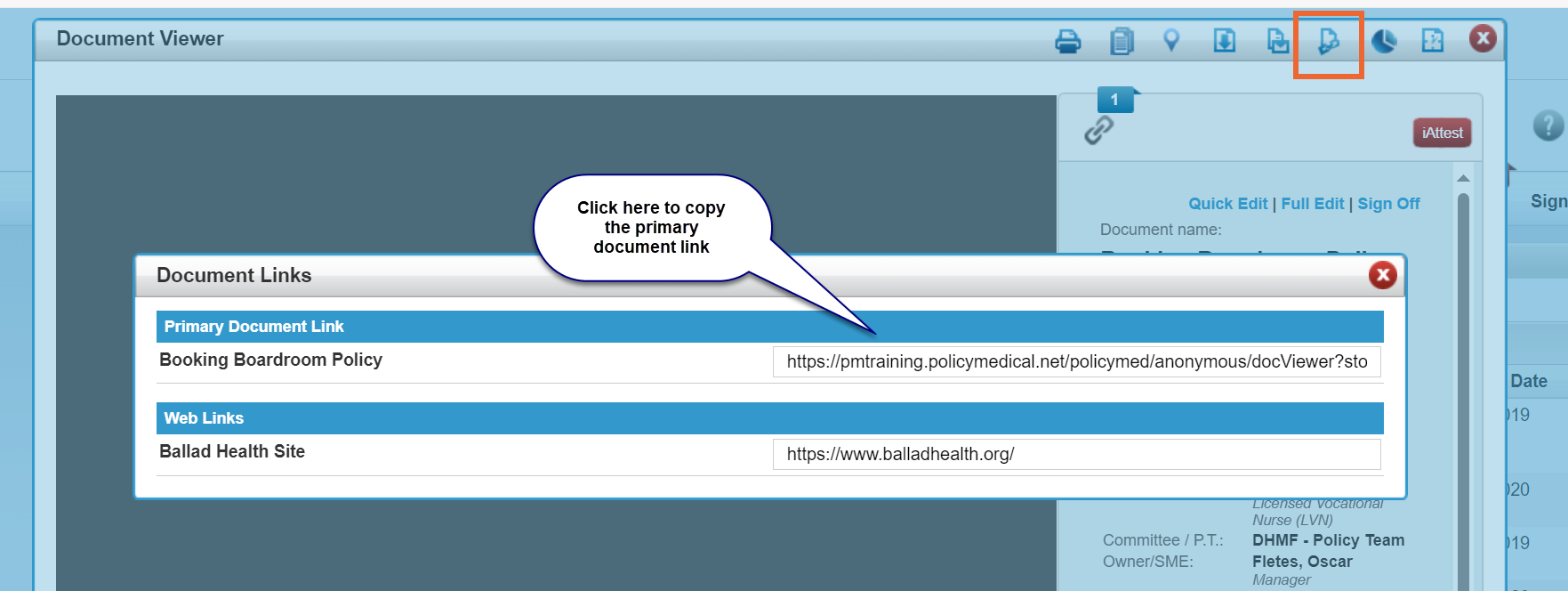The width and height of the screenshot is (1568, 591).
Task: Click the email document envelope icon
Action: click(1278, 41)
